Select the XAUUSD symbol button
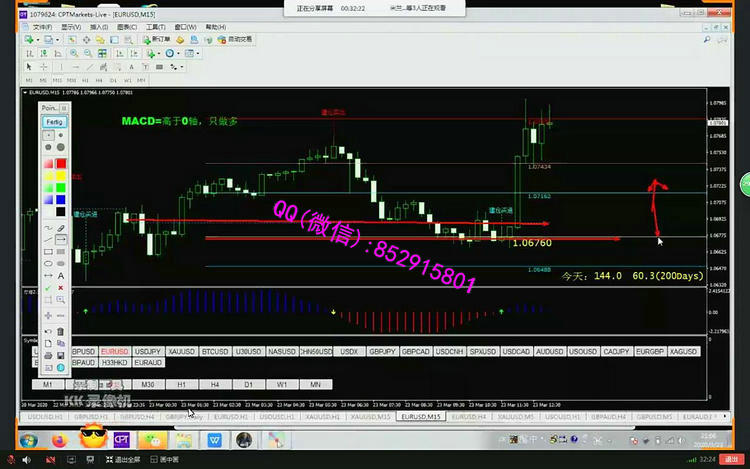Viewport: 750px width, 469px height. [180, 352]
